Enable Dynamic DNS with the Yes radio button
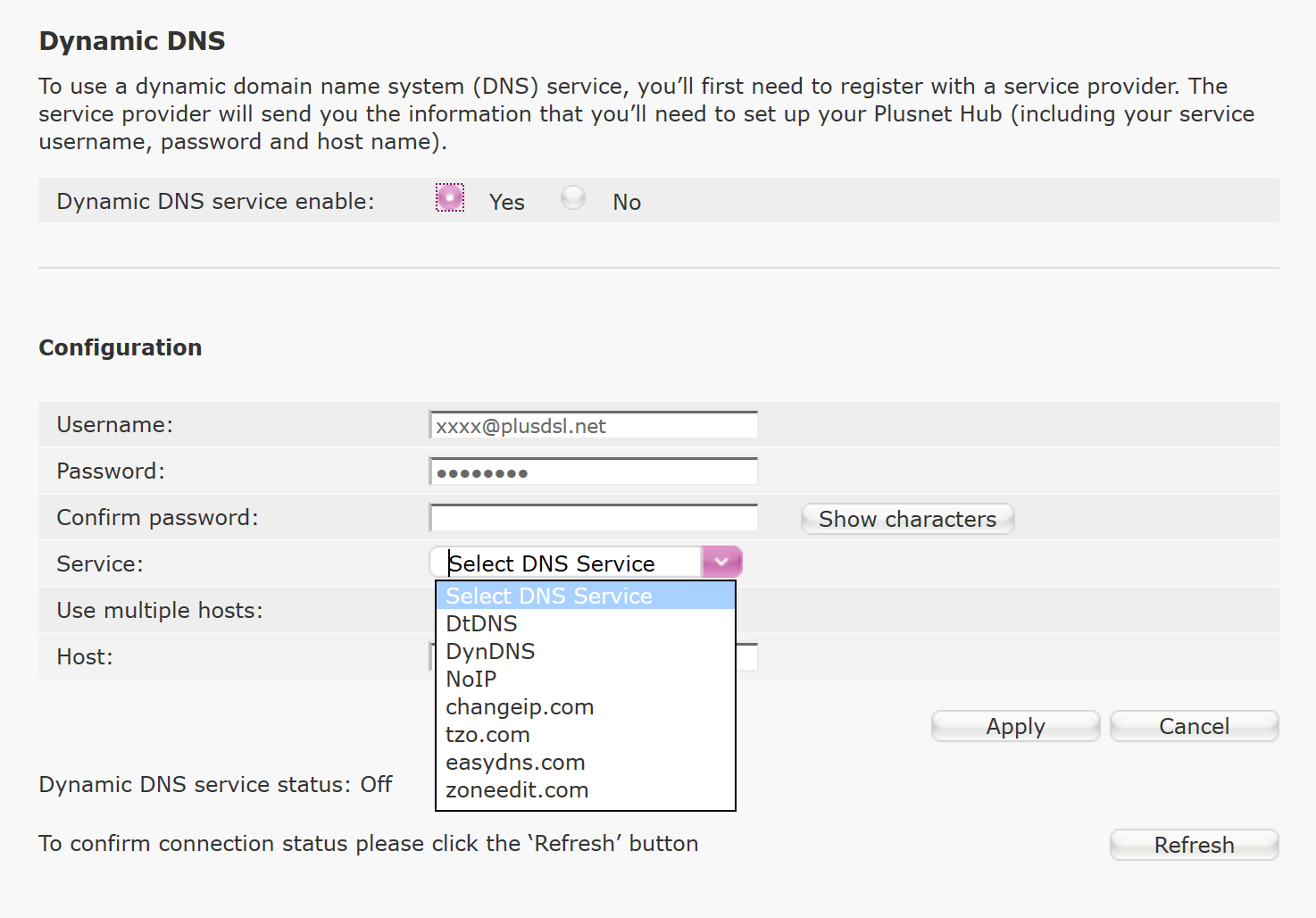Image resolution: width=1316 pixels, height=918 pixels. click(x=449, y=197)
